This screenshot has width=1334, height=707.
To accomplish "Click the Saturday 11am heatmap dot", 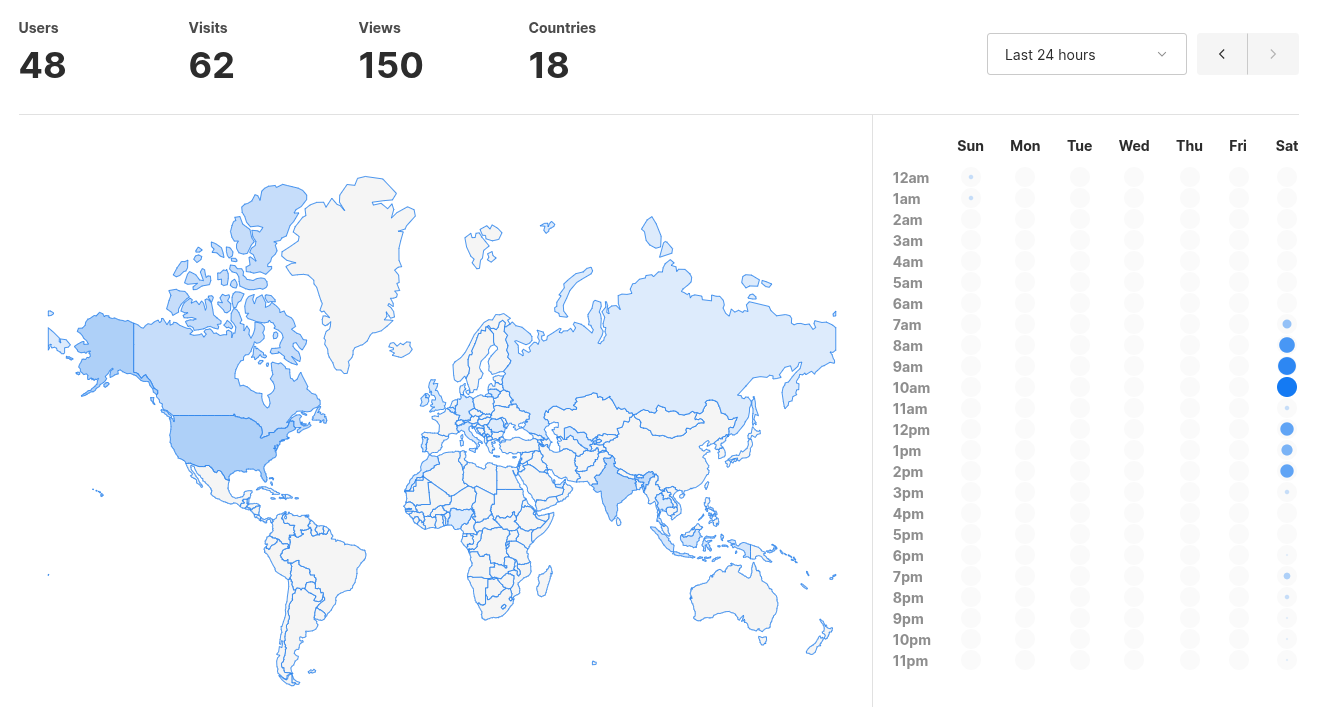I will click(x=1287, y=408).
